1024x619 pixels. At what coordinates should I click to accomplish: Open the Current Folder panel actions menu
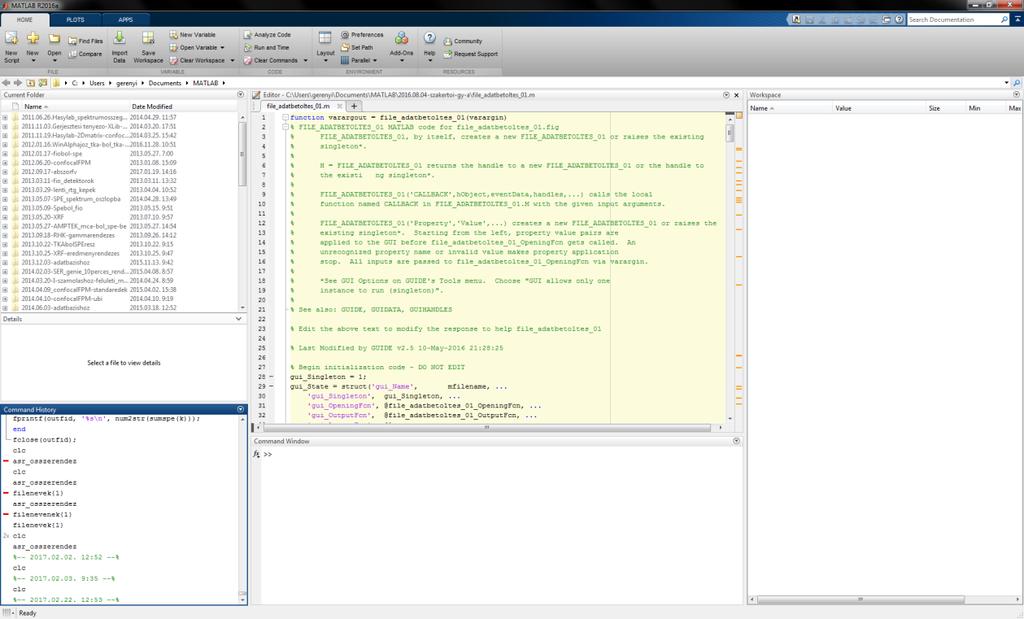coord(240,95)
